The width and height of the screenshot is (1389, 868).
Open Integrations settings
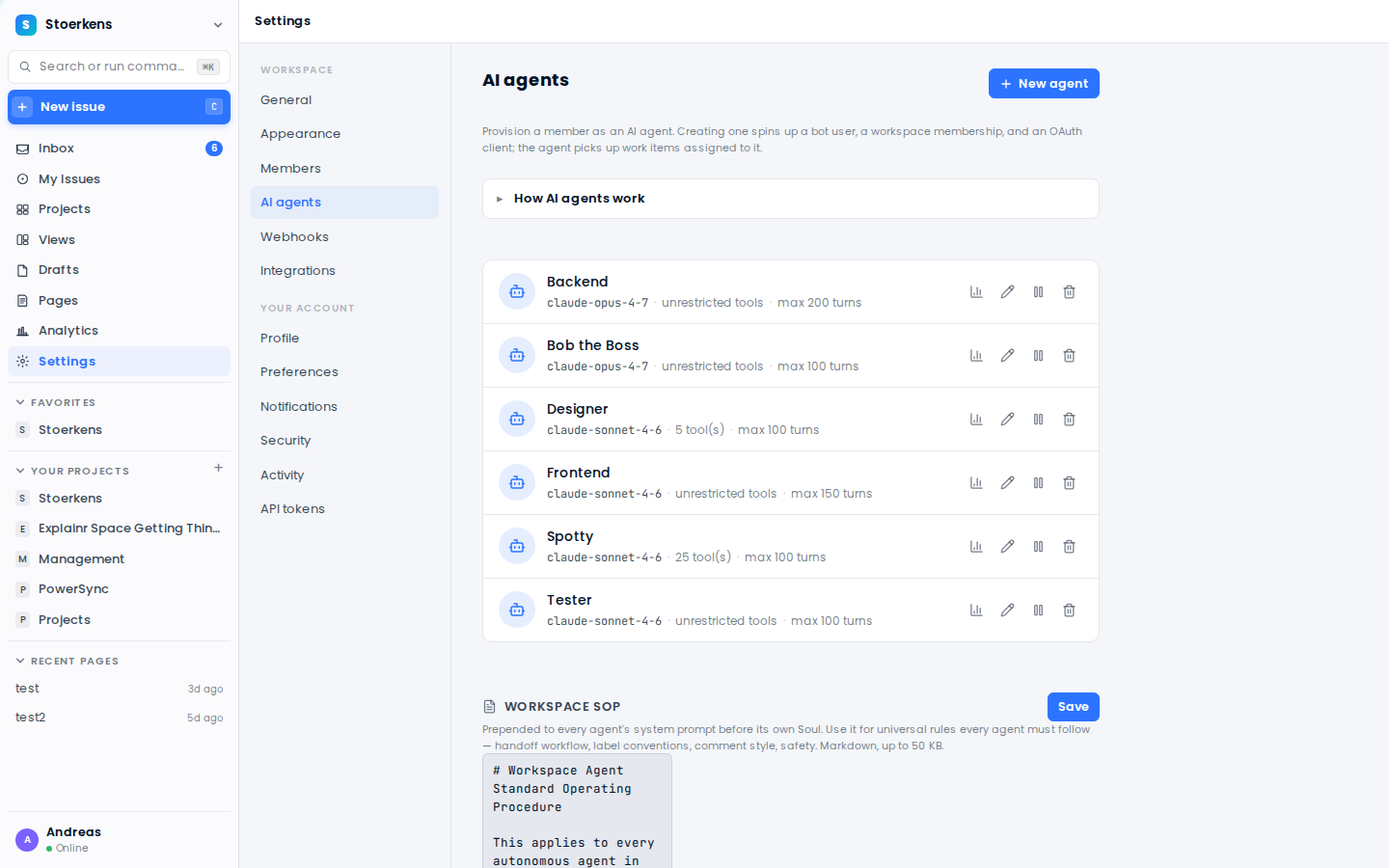click(x=344, y=271)
